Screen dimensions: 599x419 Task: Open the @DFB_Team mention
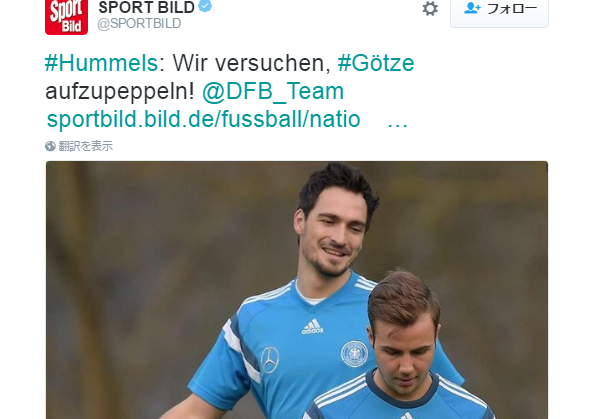pyautogui.click(x=273, y=92)
